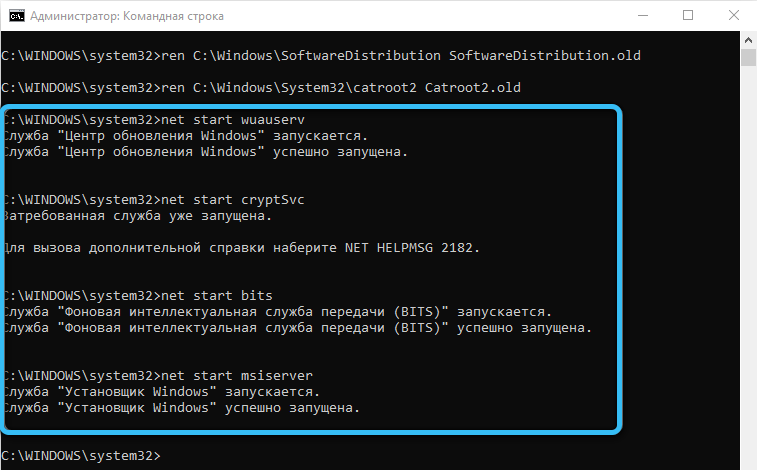
Task: Click the 'Администратор: Командная строка' title text
Action: point(127,16)
